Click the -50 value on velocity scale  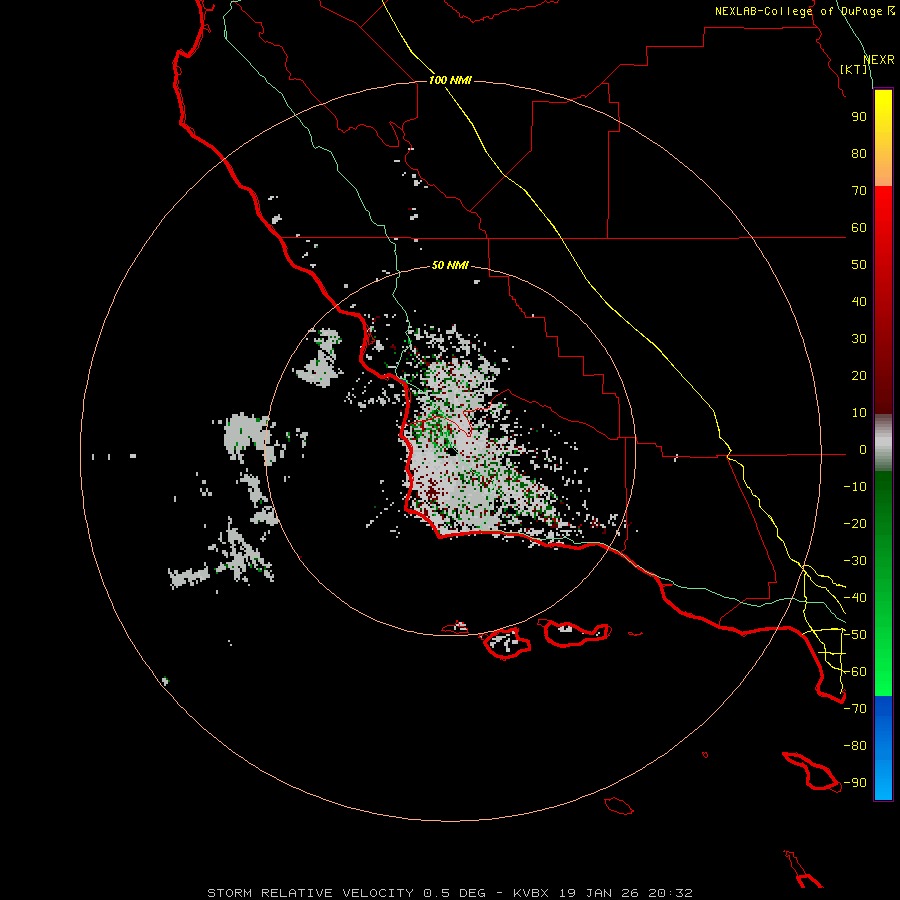point(855,635)
